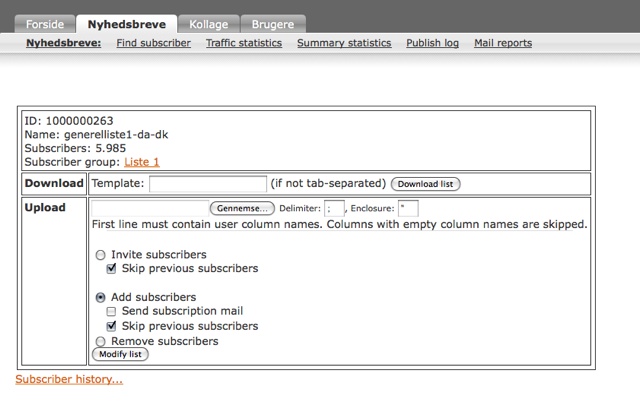Switch to the Forside tab

click(46, 23)
